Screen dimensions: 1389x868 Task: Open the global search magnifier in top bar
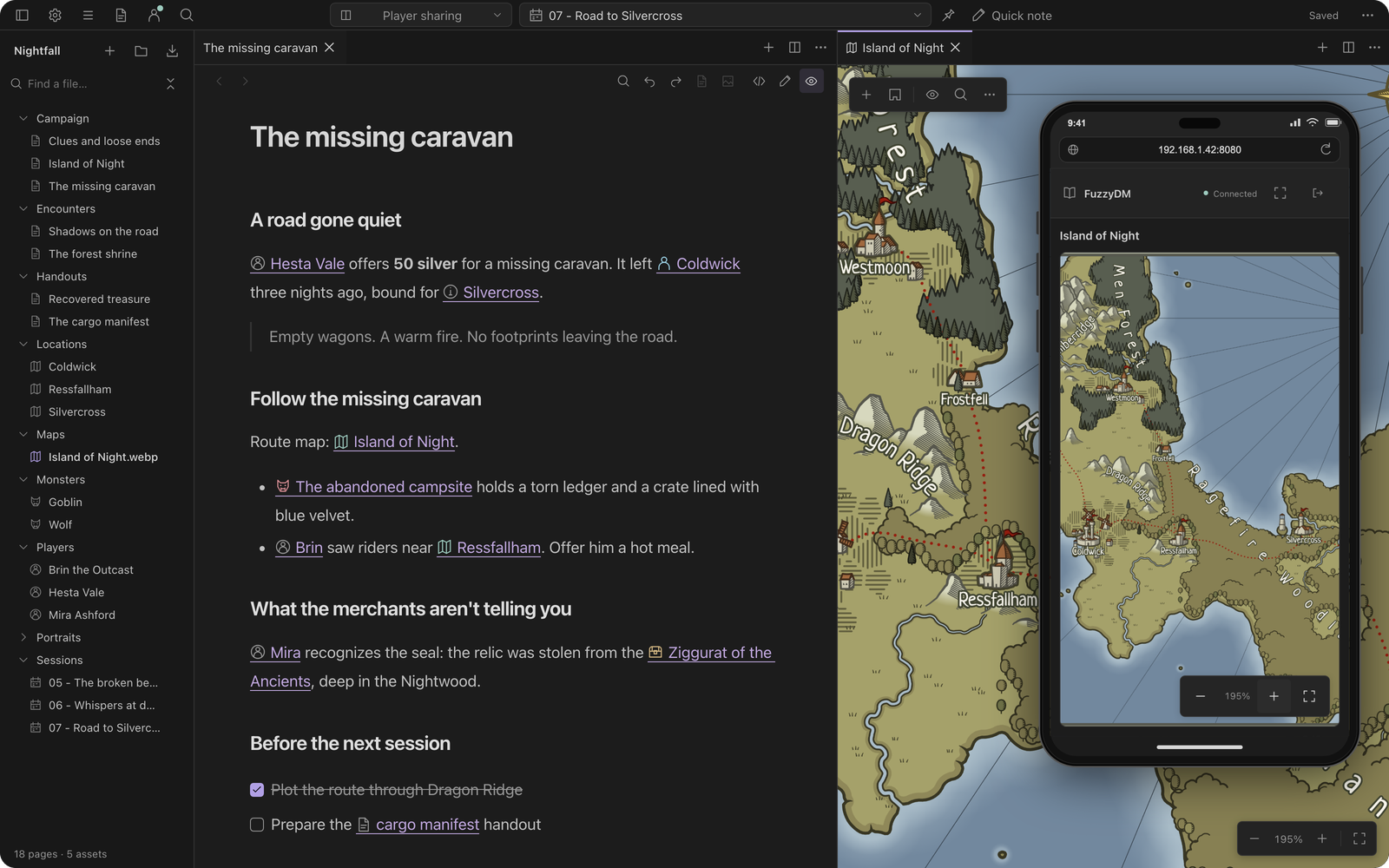tap(187, 15)
